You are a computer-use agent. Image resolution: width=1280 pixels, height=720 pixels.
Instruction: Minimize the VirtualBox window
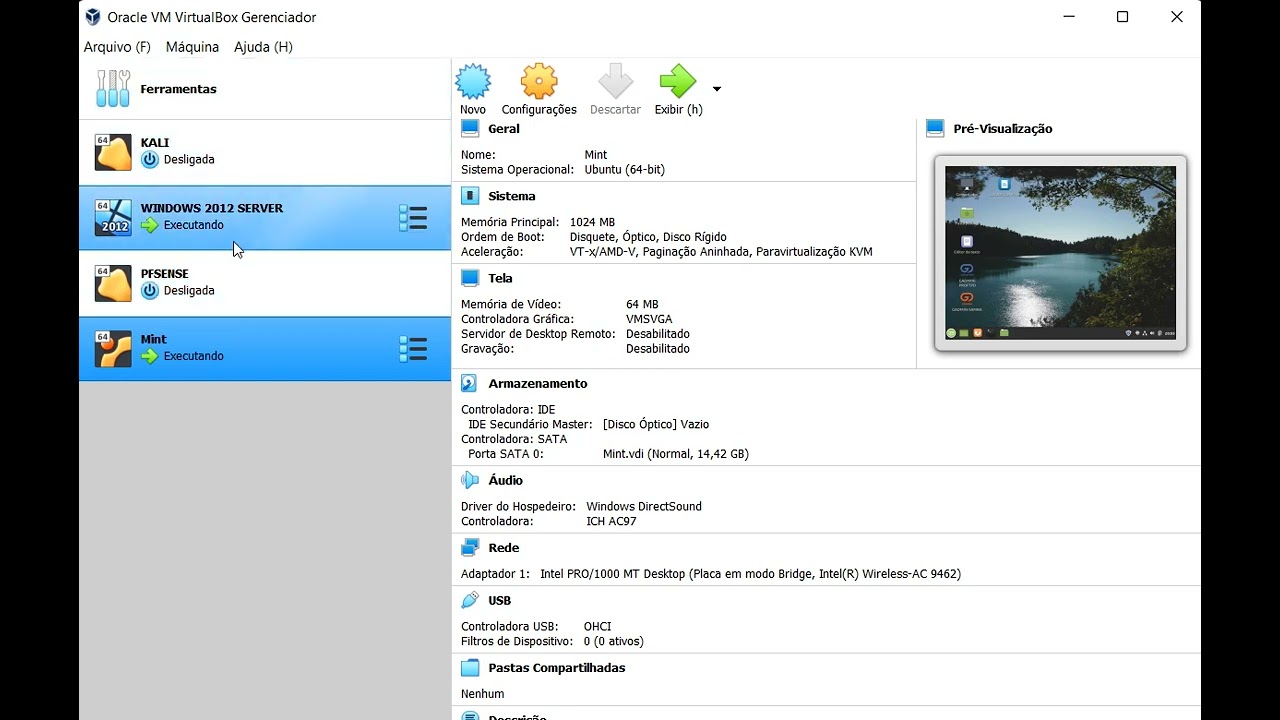pyautogui.click(x=1068, y=17)
